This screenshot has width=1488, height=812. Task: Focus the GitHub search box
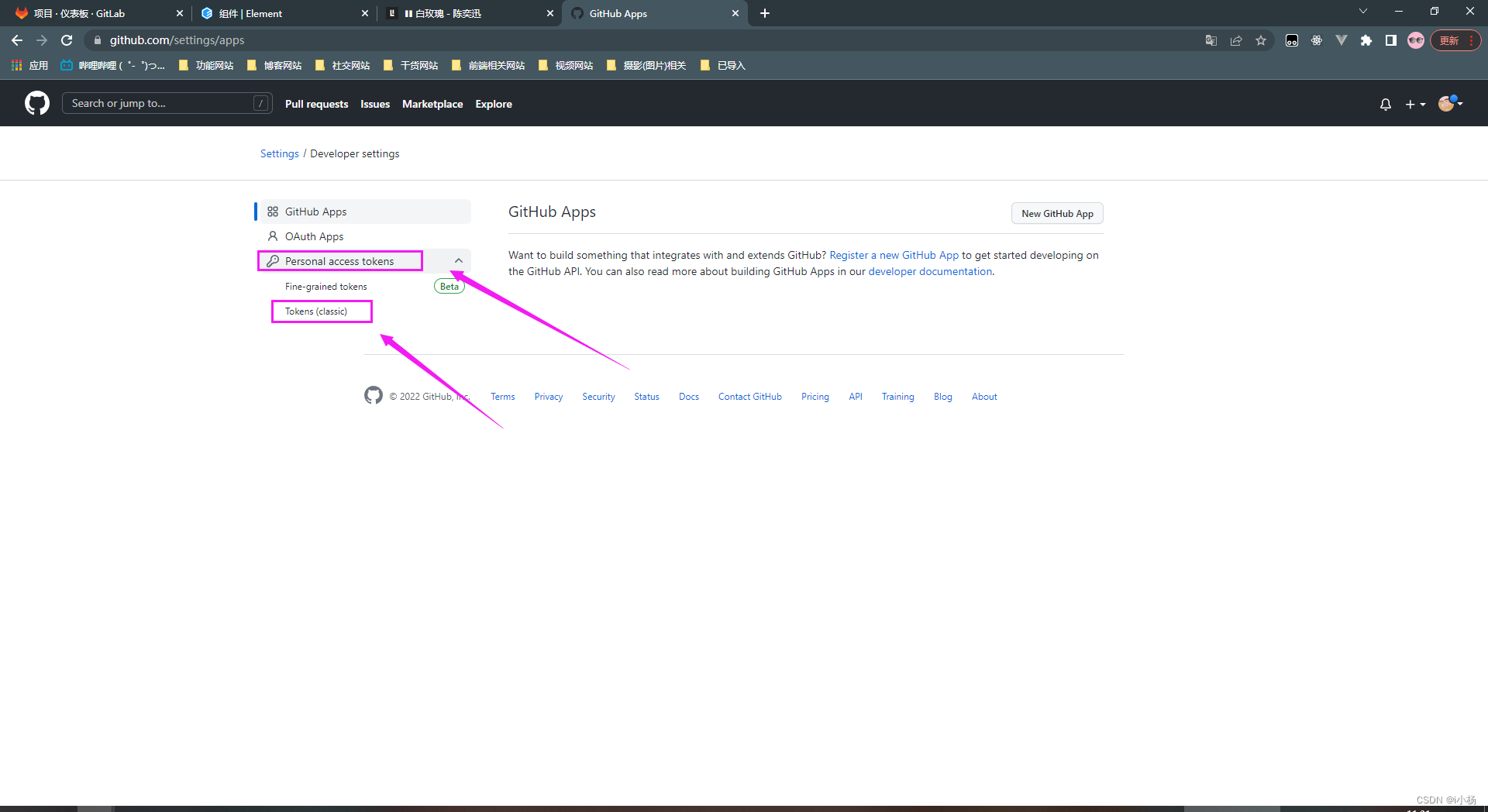click(x=167, y=103)
